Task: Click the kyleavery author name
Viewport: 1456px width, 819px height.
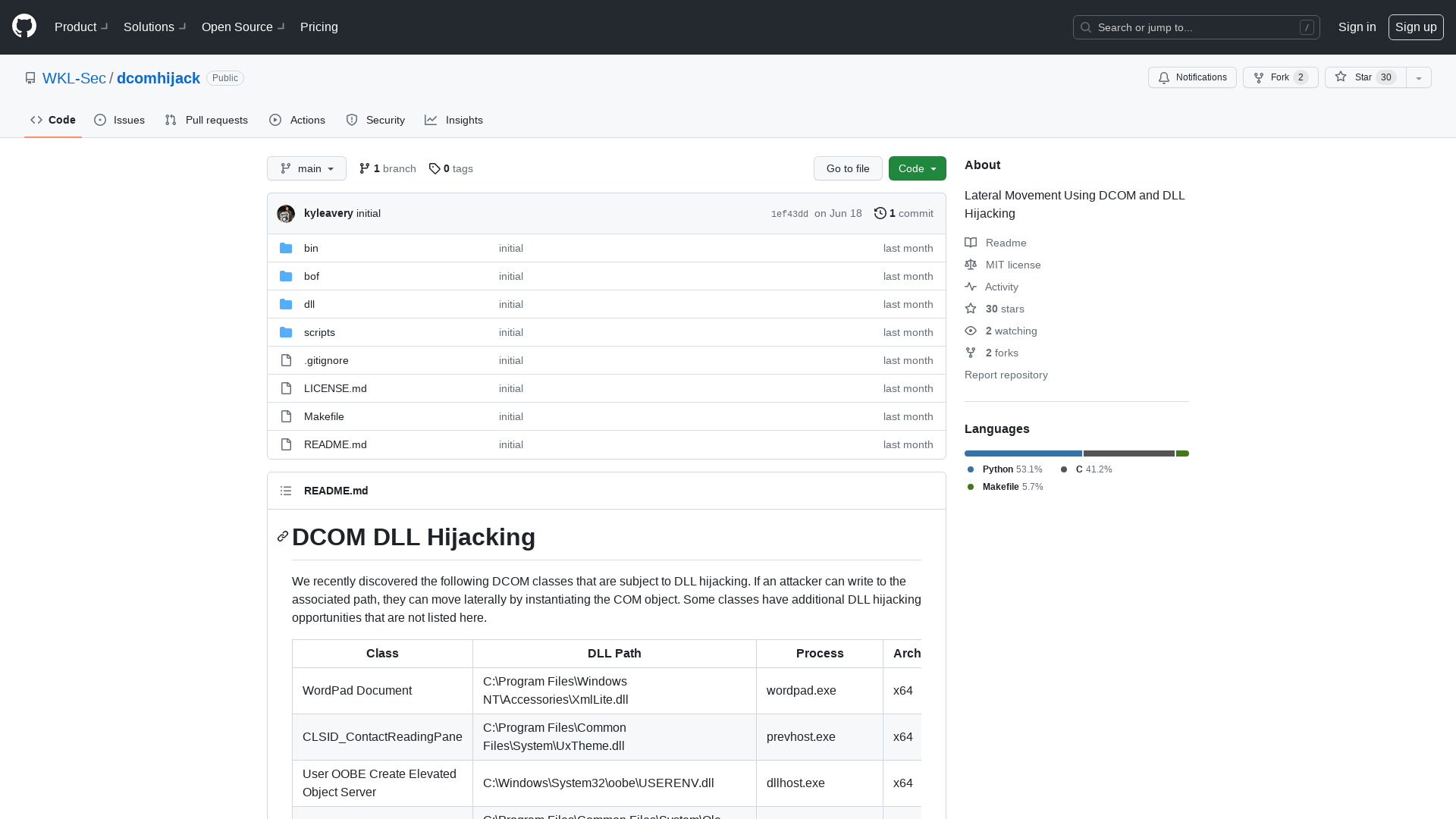Action: tap(328, 213)
